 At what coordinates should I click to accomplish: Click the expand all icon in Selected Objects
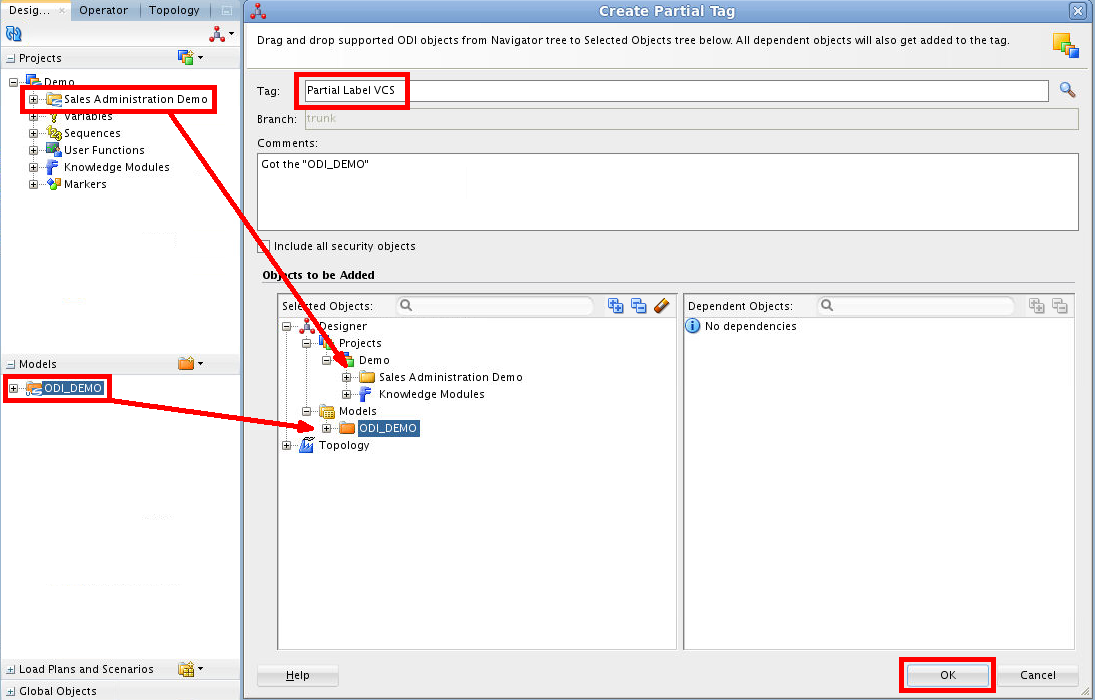[x=615, y=305]
